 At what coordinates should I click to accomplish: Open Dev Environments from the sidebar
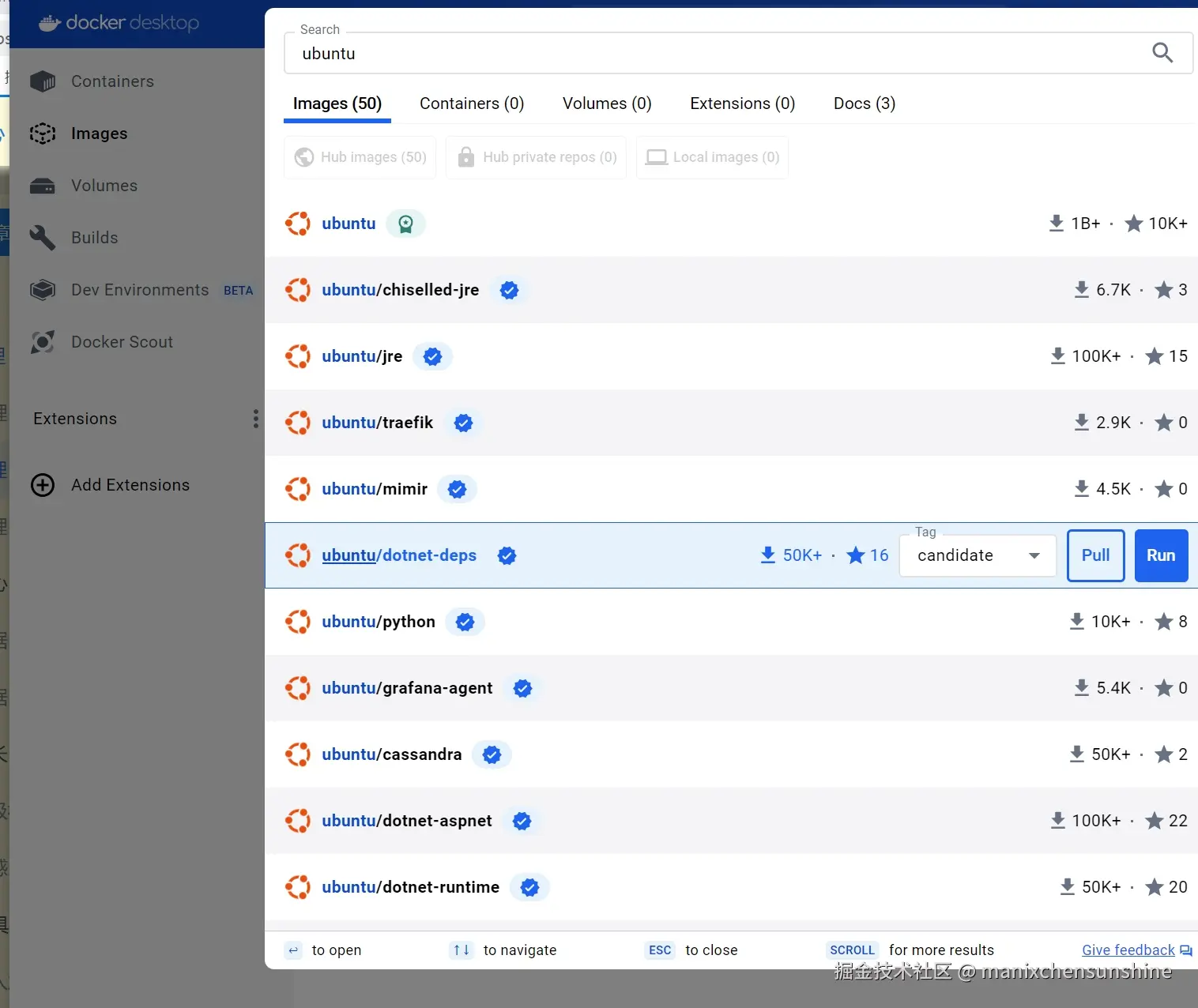tap(42, 290)
